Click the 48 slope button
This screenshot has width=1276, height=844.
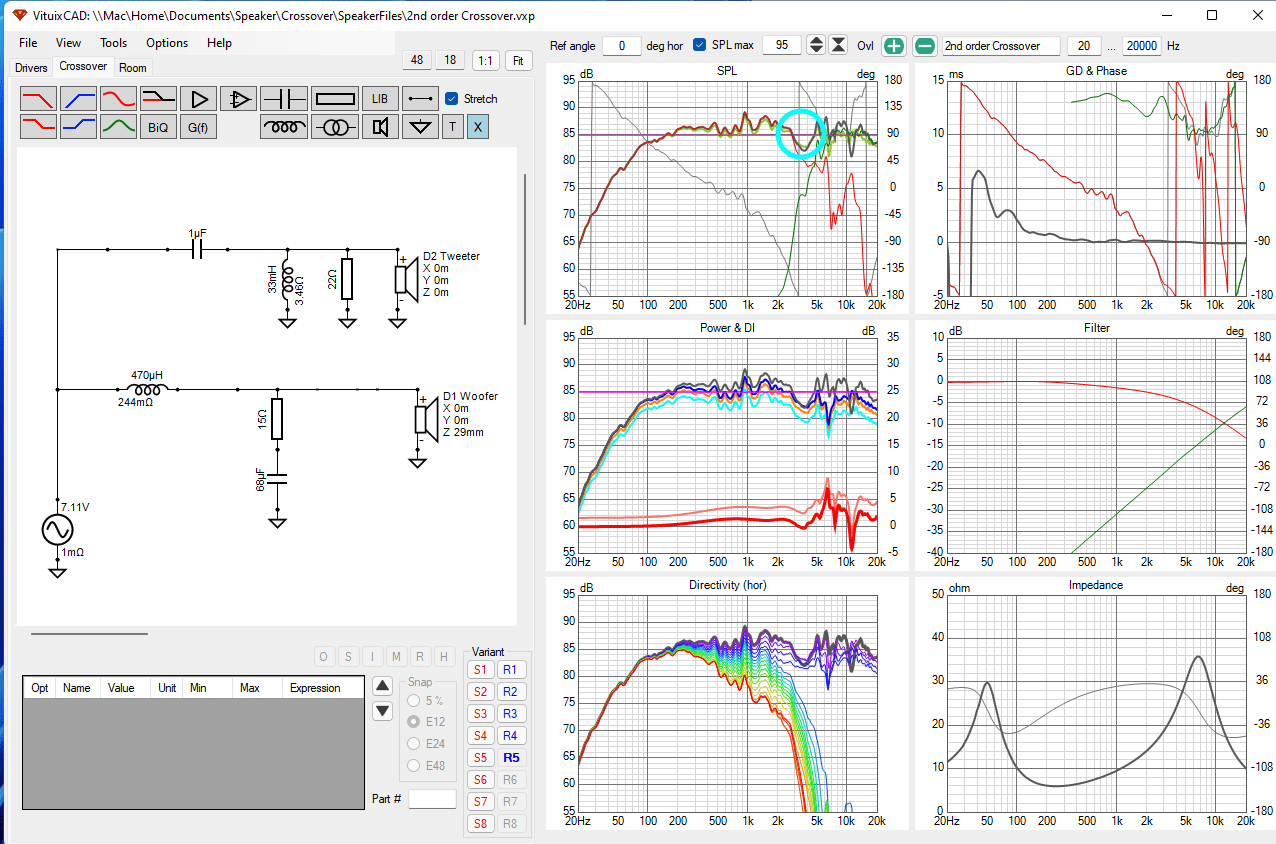417,61
